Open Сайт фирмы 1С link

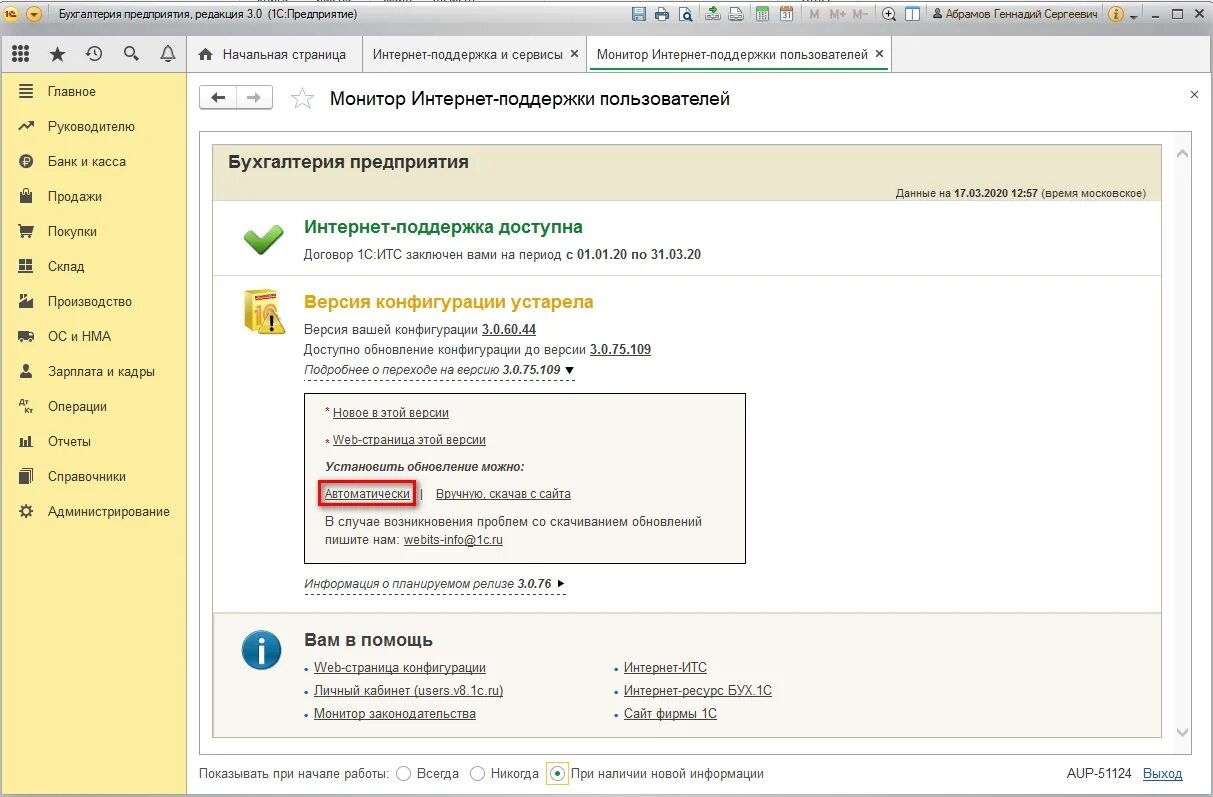pos(670,713)
